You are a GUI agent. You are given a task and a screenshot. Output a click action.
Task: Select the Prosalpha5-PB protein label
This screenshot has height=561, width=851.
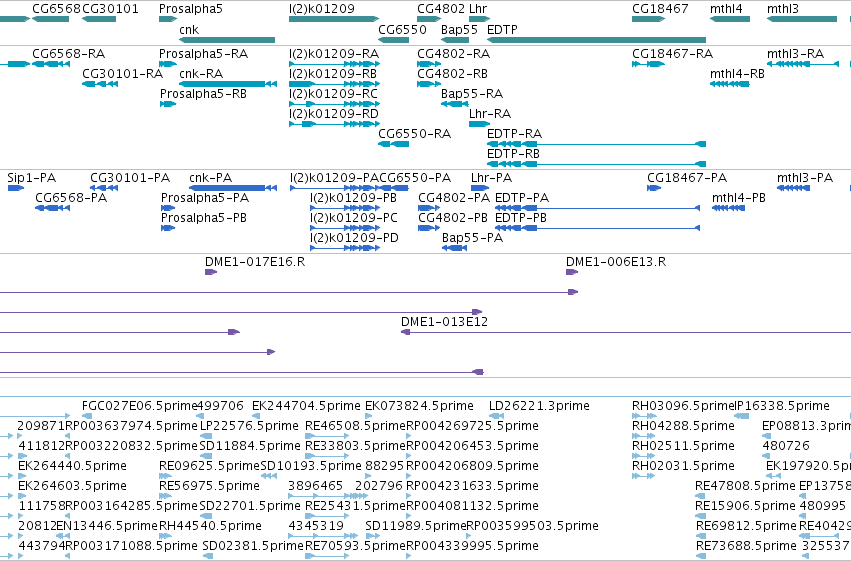point(204,218)
